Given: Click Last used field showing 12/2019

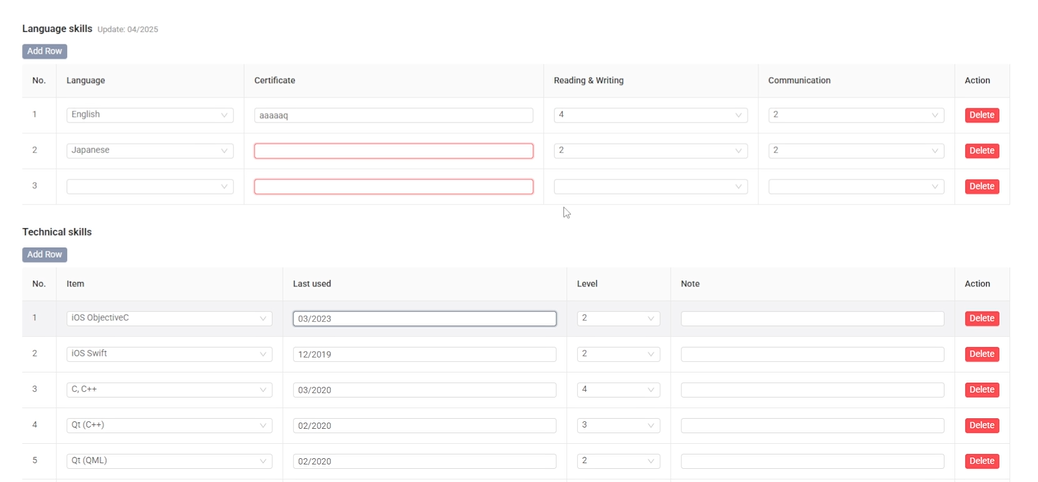Looking at the screenshot, I should (x=424, y=355).
